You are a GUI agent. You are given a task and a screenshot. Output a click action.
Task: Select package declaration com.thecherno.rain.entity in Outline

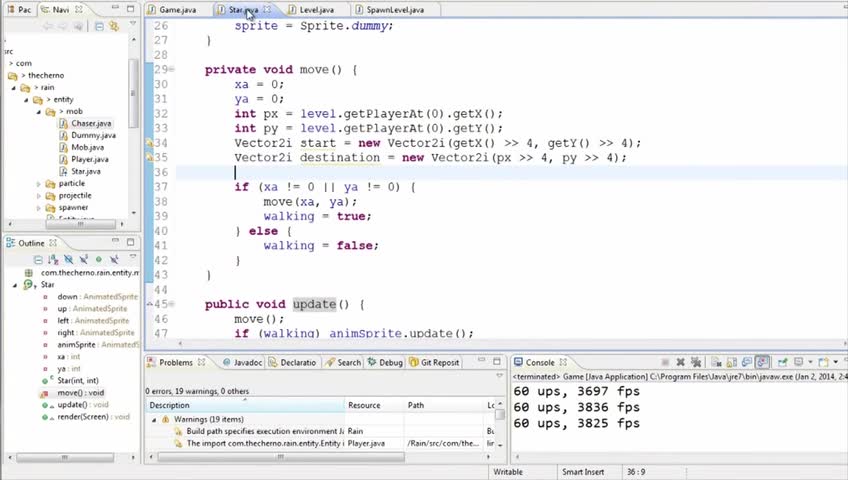point(82,273)
